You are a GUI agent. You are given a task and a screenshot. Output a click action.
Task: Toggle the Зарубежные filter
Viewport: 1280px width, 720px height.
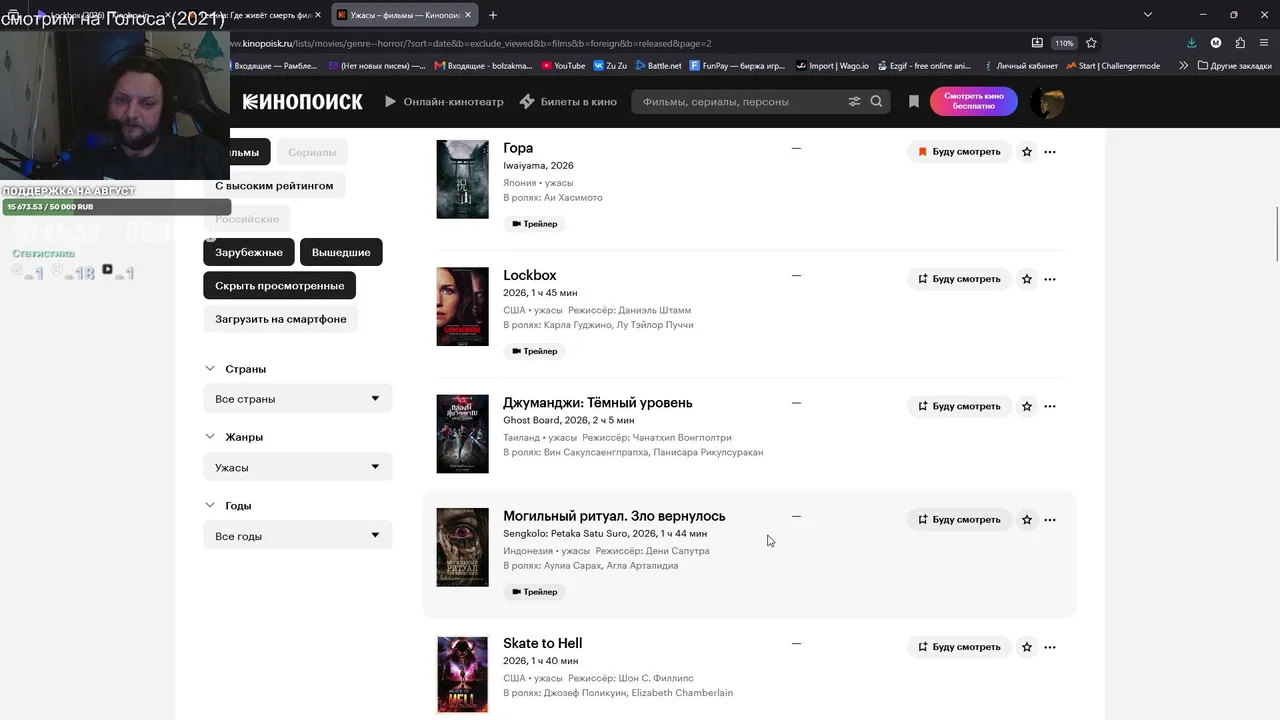click(249, 252)
